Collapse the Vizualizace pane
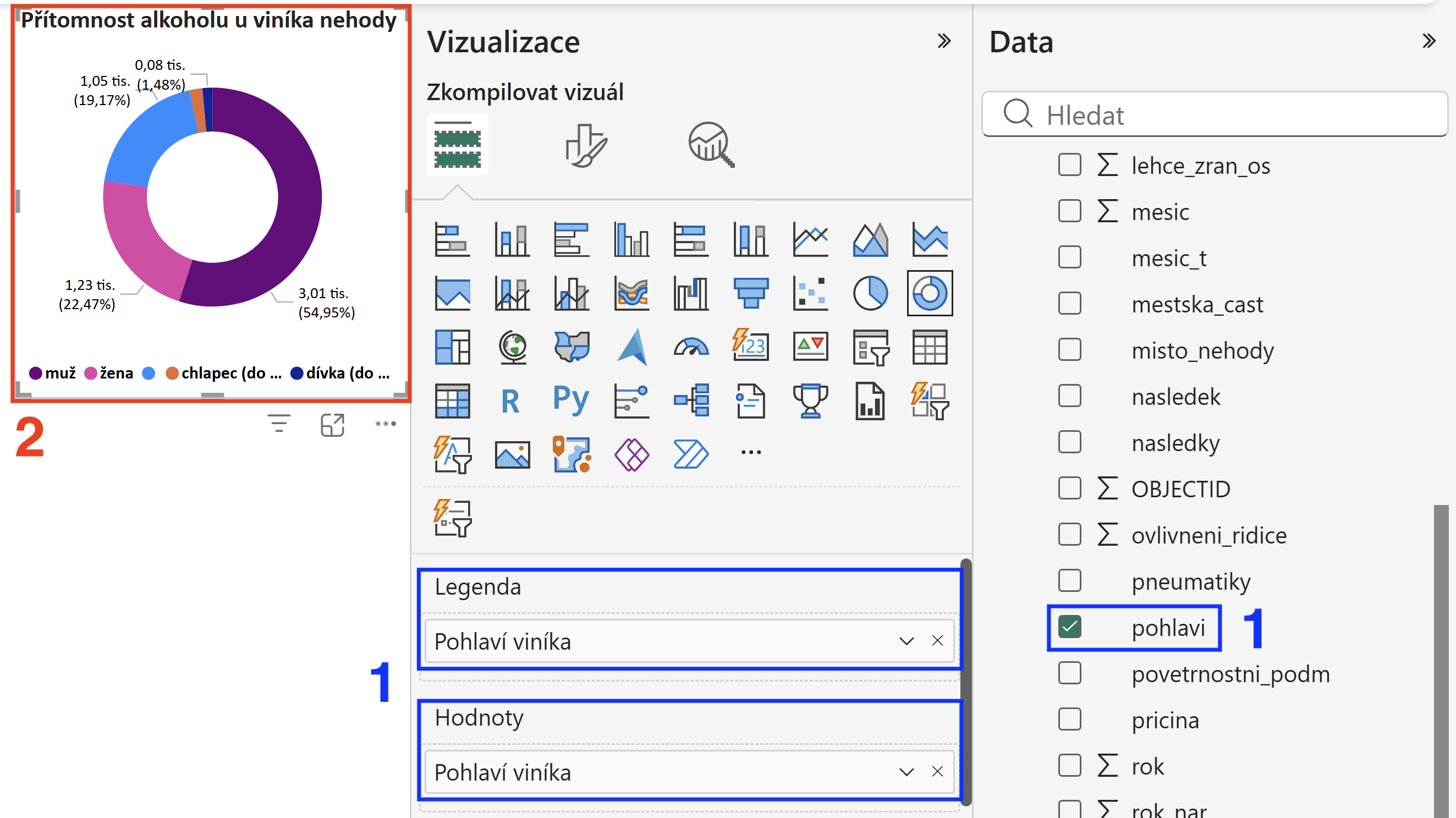Viewport: 1456px width, 818px height. click(943, 41)
